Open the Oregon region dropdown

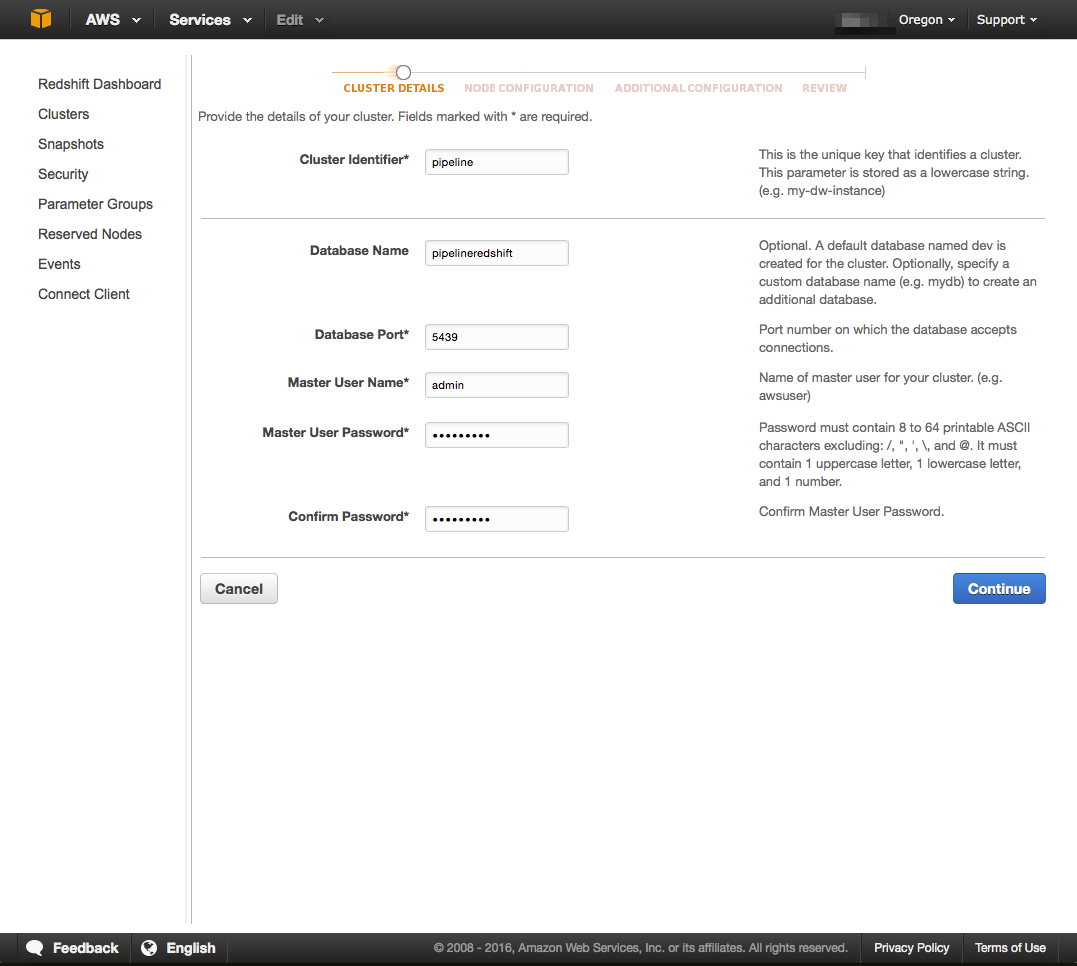[927, 19]
